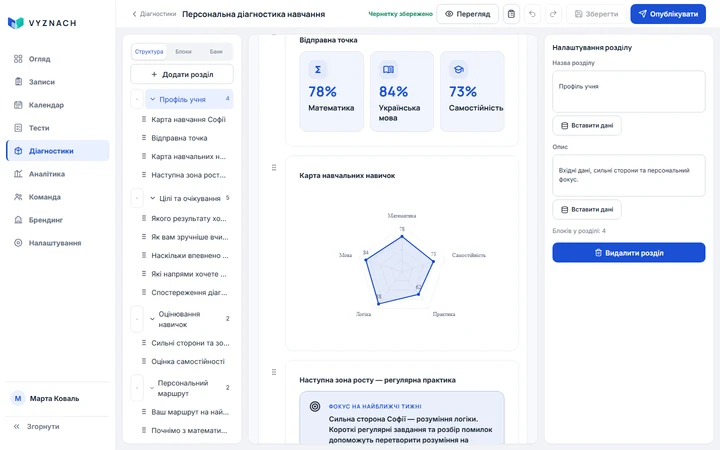Viewport: 720px width, 450px height.
Task: Click the clipboard icon in toolbar
Action: (511, 14)
